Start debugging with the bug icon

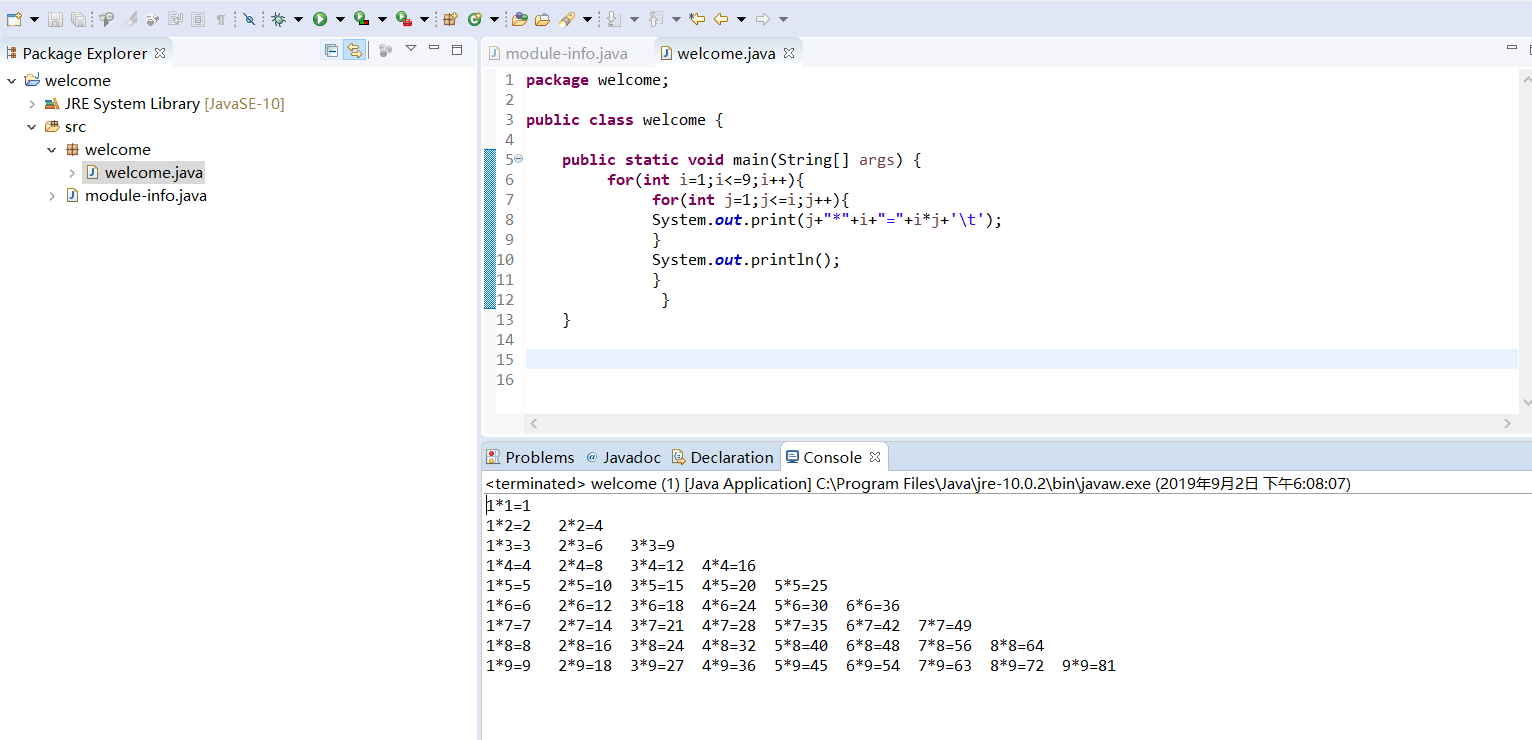click(x=278, y=19)
